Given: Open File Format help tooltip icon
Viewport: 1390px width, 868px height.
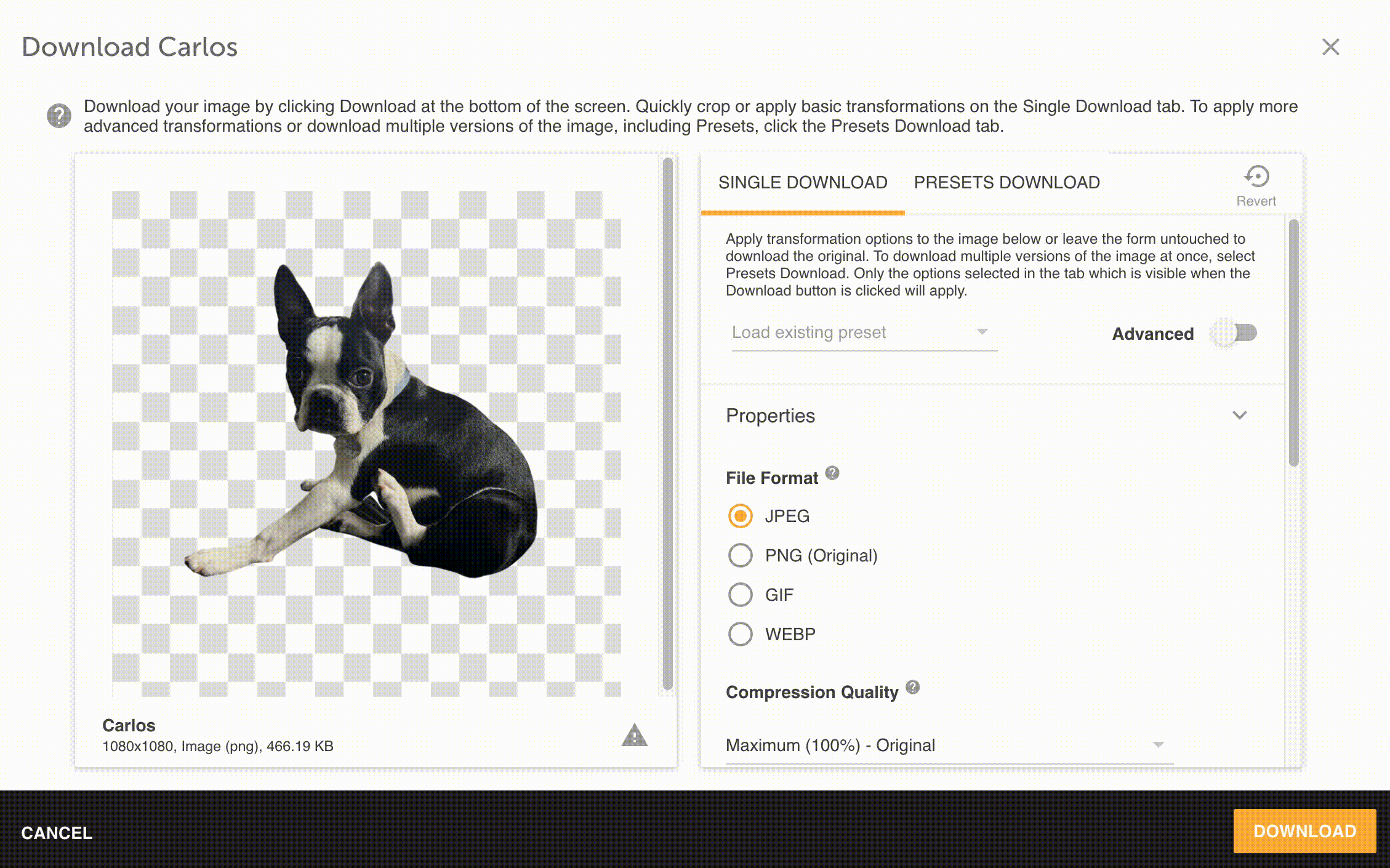Looking at the screenshot, I should 832,473.
